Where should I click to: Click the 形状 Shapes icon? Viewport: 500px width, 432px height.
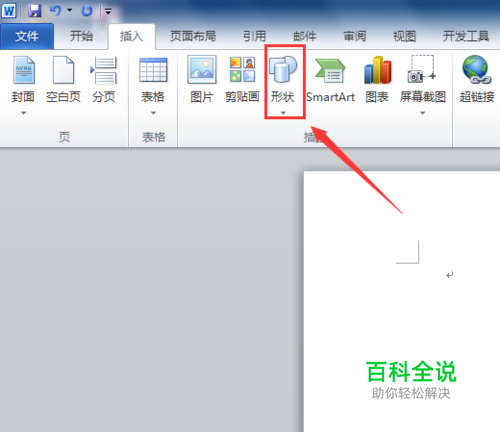point(283,69)
